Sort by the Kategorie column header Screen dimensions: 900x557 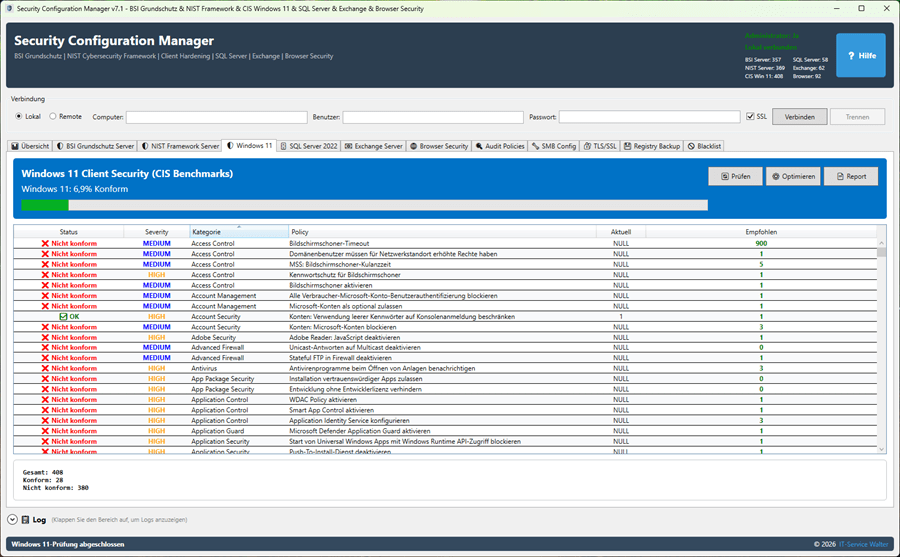tap(238, 232)
